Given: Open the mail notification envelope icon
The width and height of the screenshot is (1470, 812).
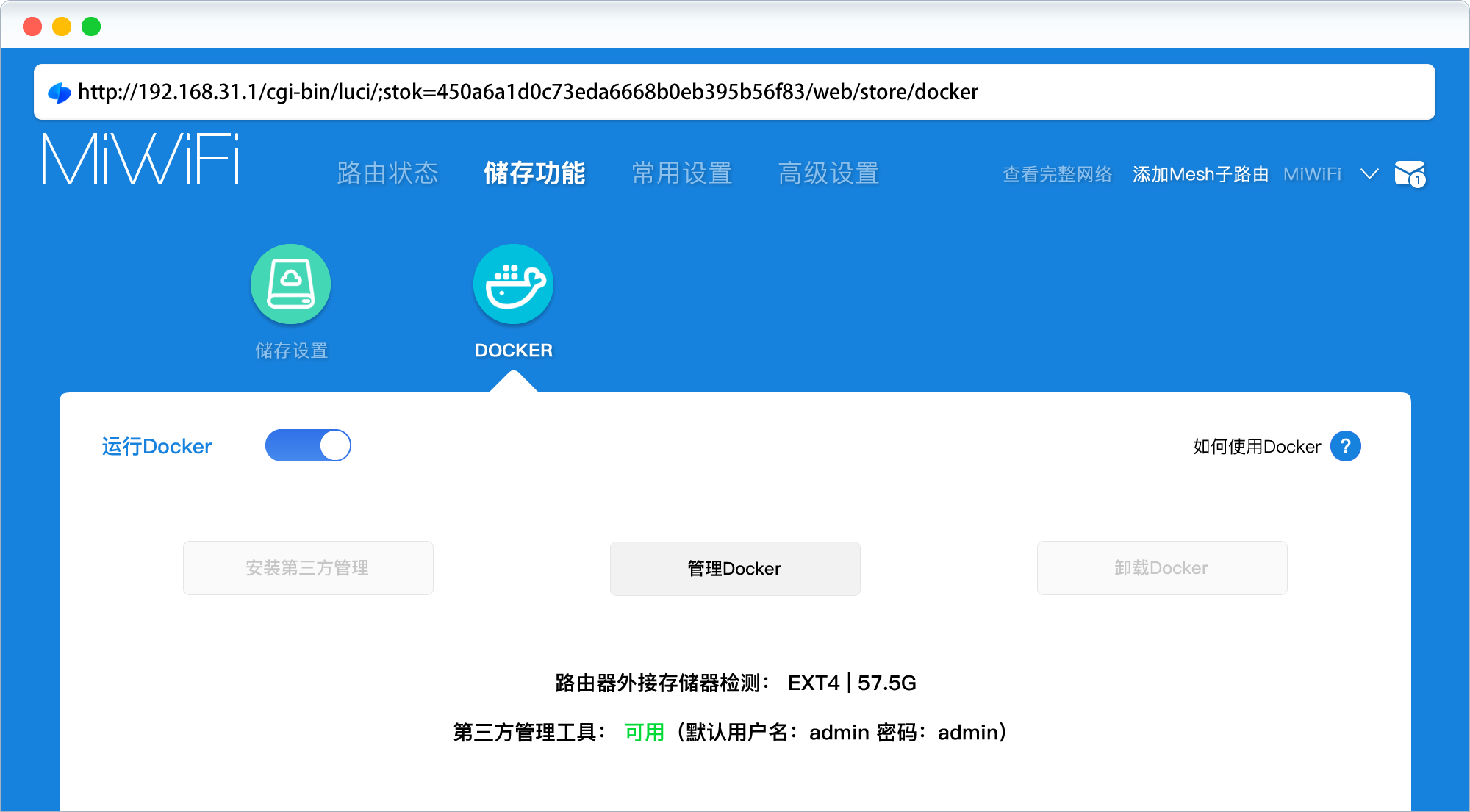Looking at the screenshot, I should (1409, 174).
